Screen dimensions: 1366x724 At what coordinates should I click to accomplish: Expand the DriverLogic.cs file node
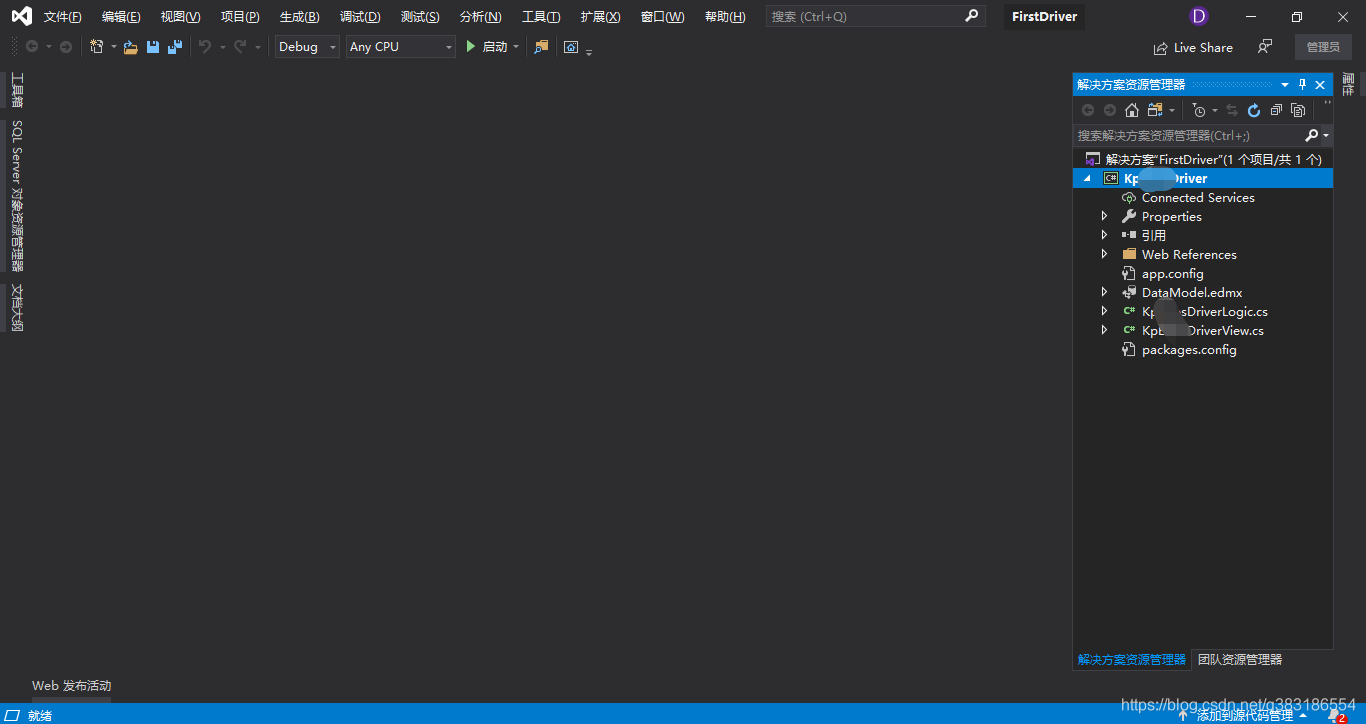click(x=1105, y=311)
